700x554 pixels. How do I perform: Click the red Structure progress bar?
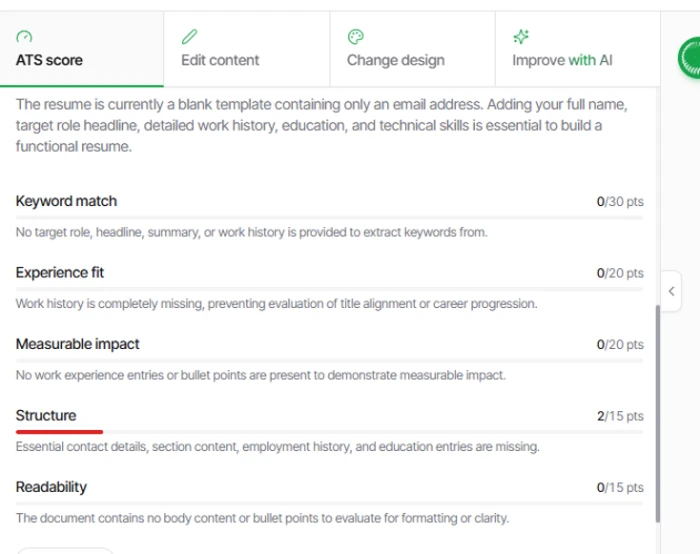pos(59,432)
